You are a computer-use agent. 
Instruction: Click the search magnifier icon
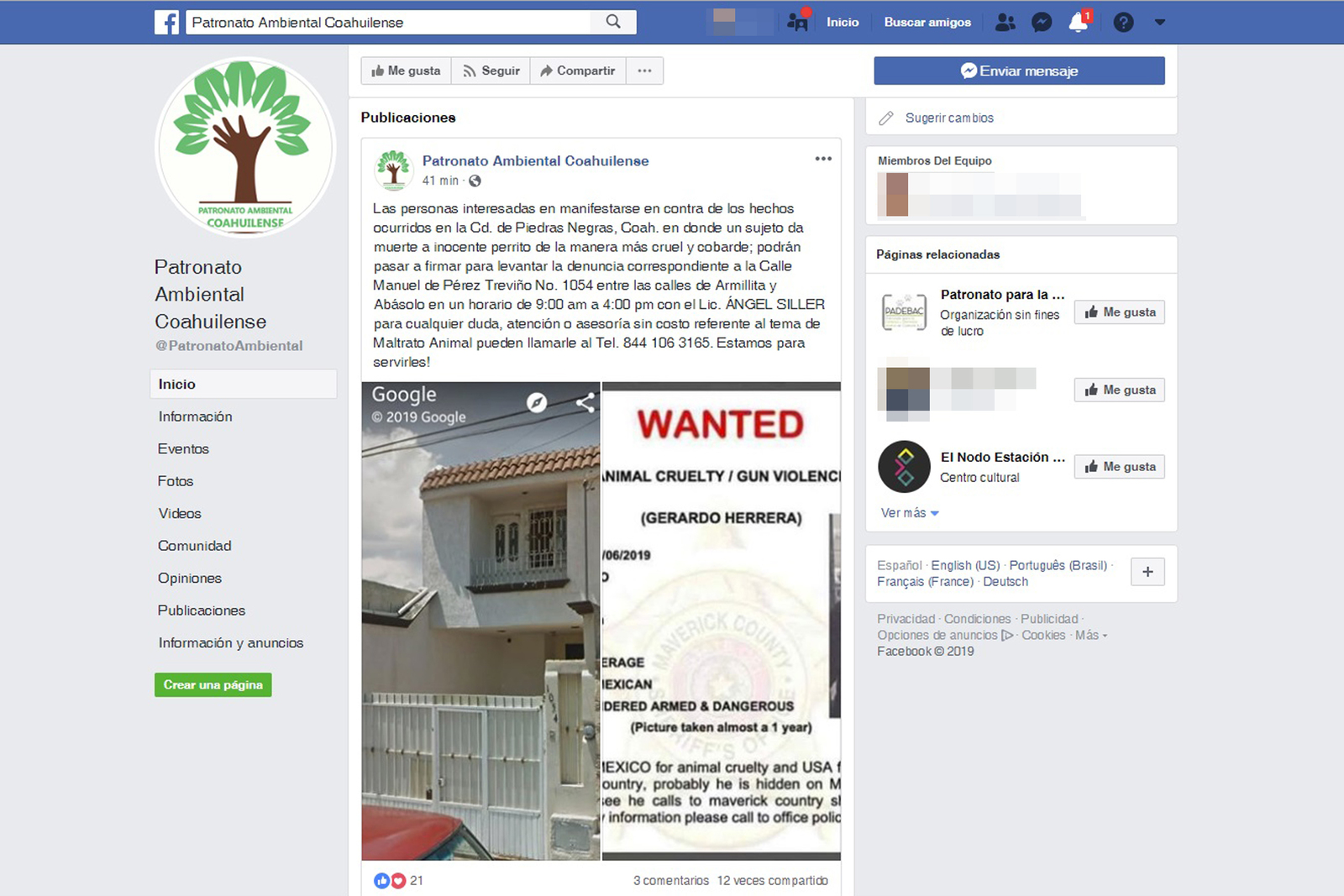pos(613,22)
